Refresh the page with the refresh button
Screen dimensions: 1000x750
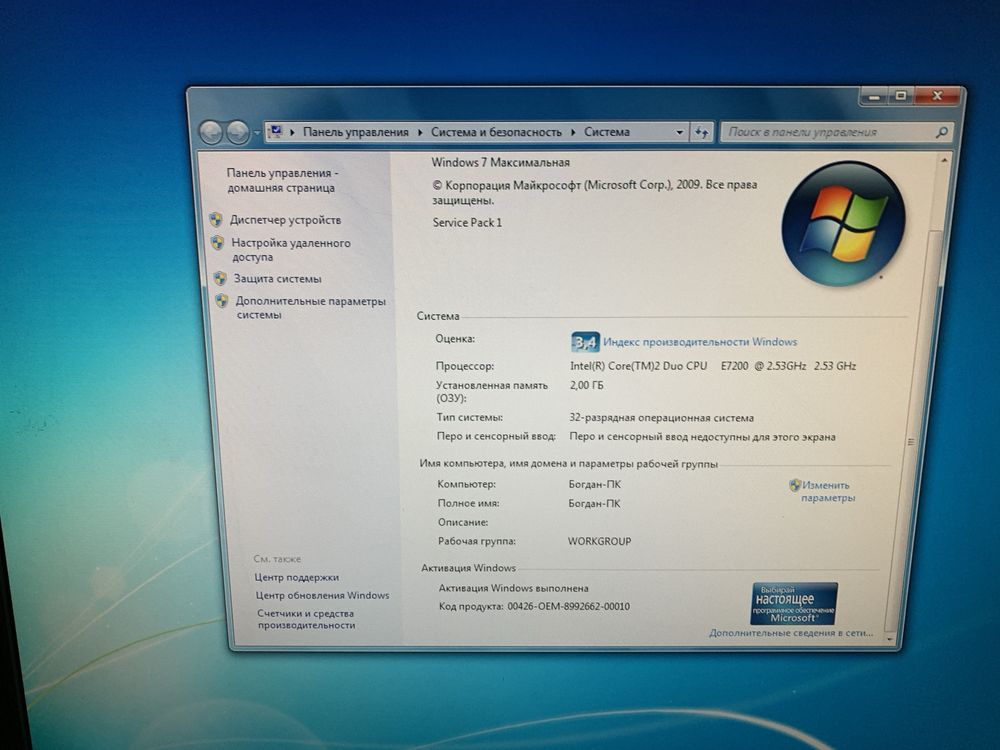tap(702, 133)
